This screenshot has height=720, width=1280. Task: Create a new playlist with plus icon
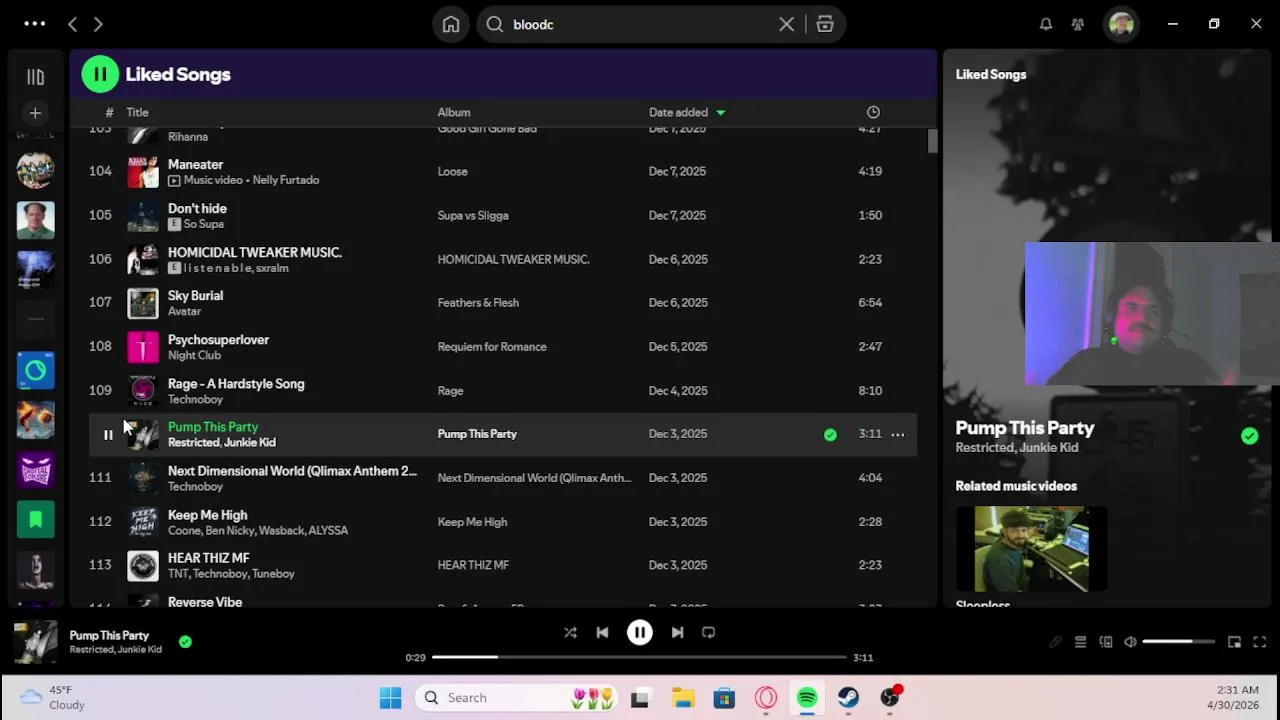(x=35, y=113)
